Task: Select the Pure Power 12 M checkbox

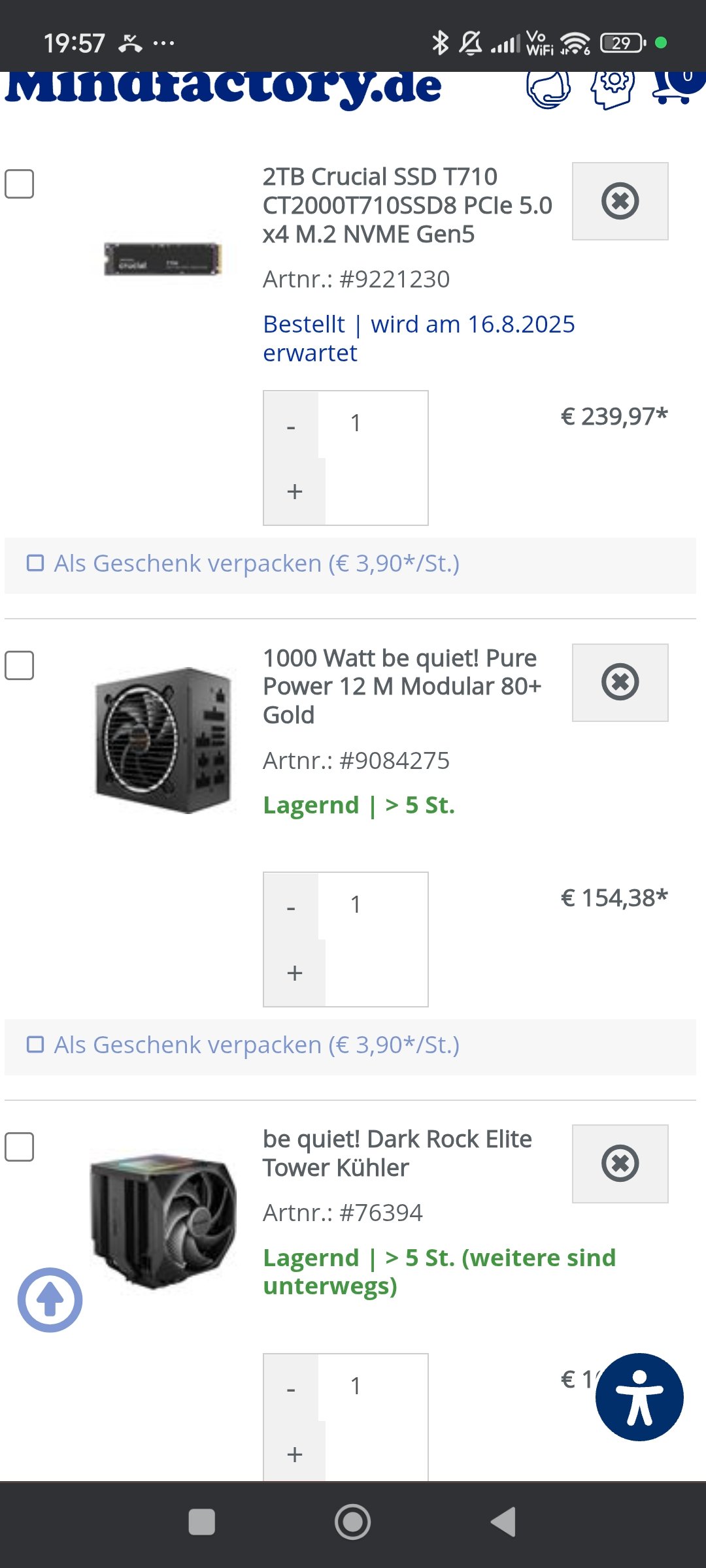Action: [20, 665]
